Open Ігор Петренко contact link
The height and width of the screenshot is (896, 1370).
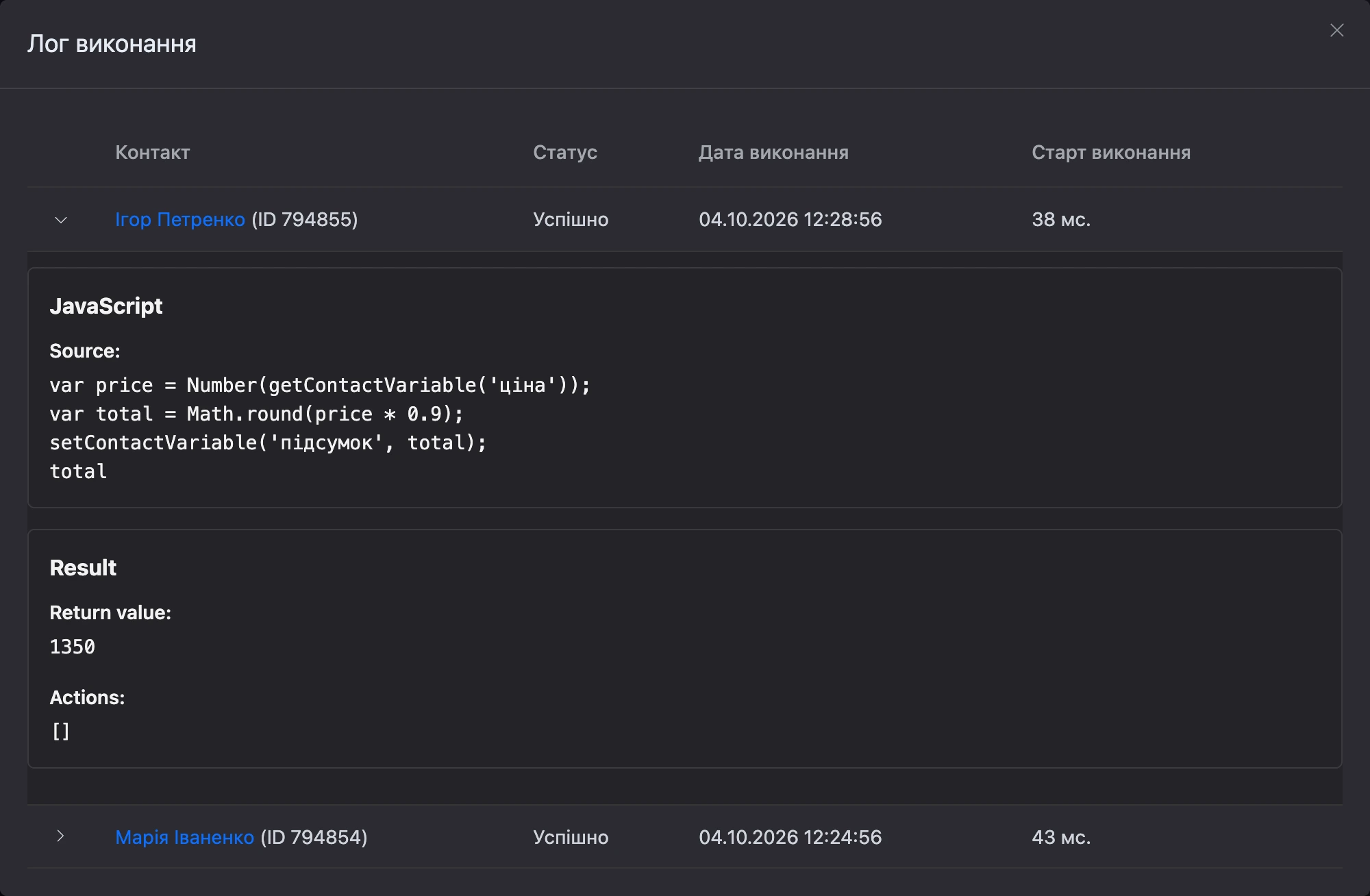tap(180, 219)
